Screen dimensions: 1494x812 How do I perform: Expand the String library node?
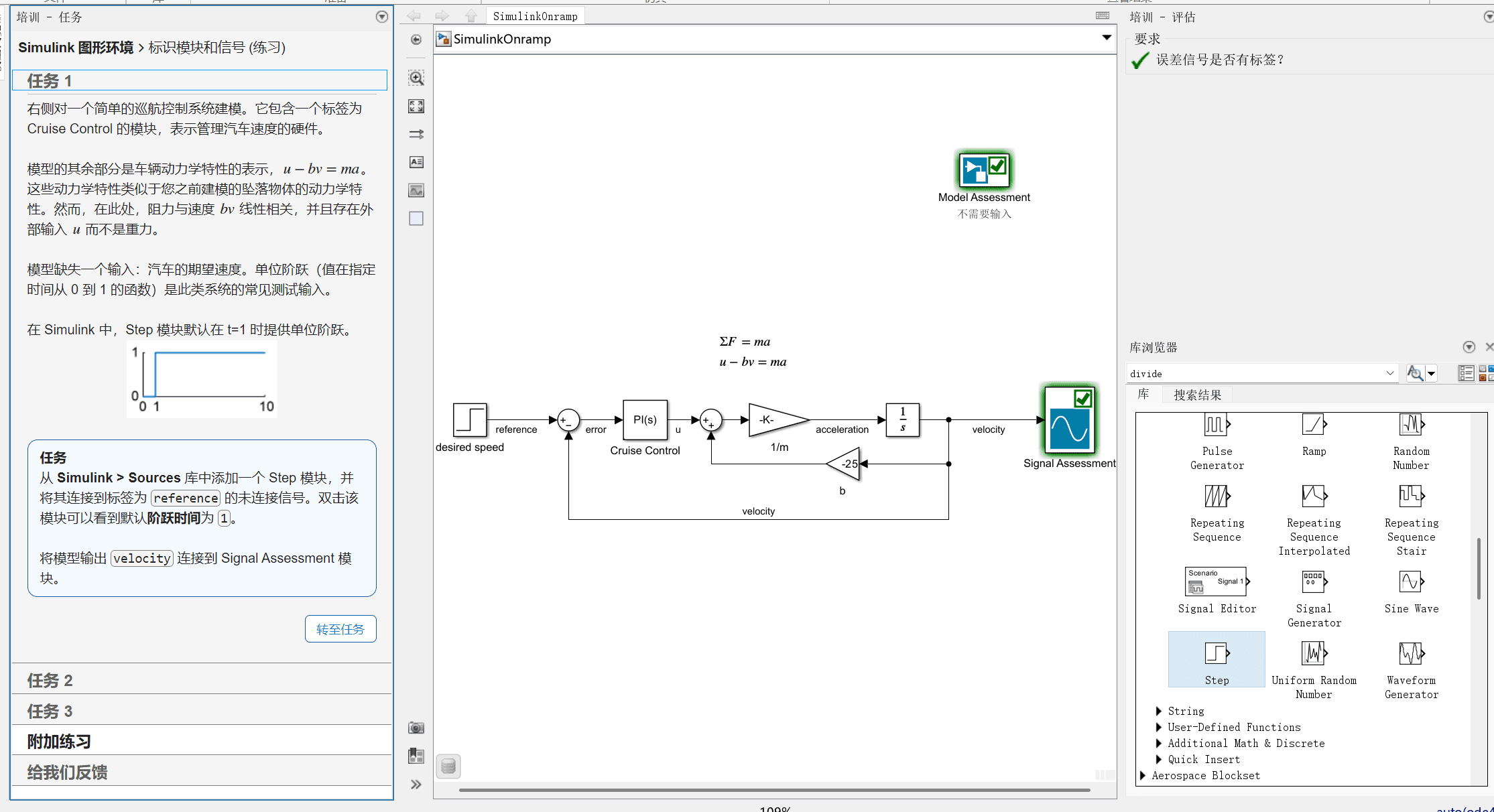pos(1159,711)
